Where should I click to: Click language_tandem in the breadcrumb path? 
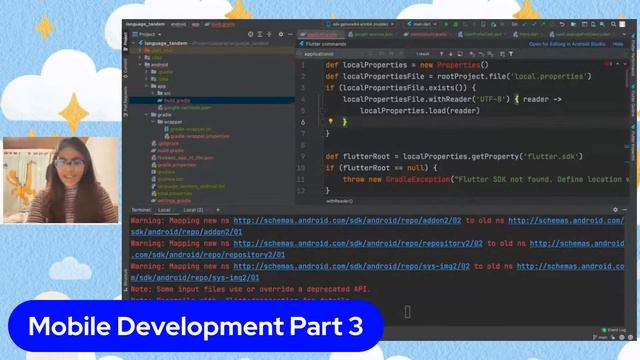tap(145, 24)
